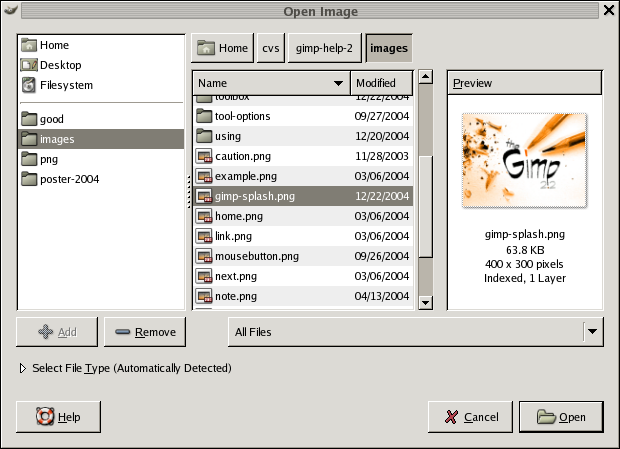Sort files by Modified column header
This screenshot has height=449, width=620.
pos(382,83)
